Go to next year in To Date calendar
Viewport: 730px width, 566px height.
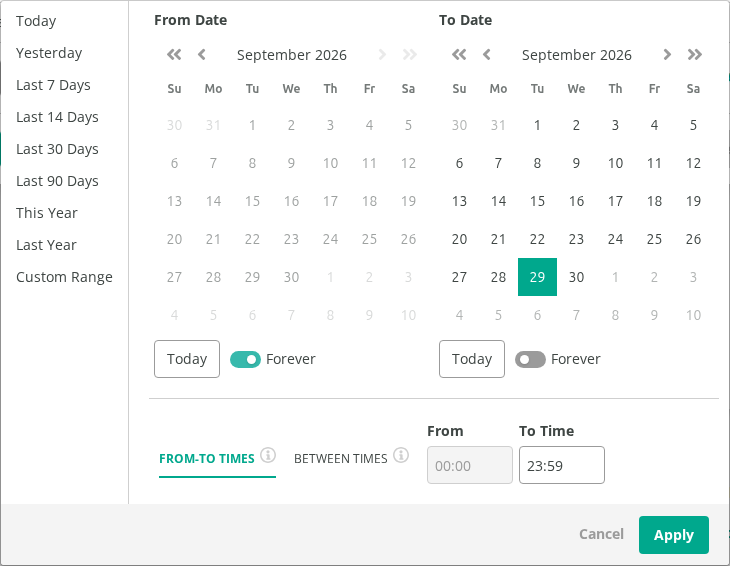[x=695, y=55]
